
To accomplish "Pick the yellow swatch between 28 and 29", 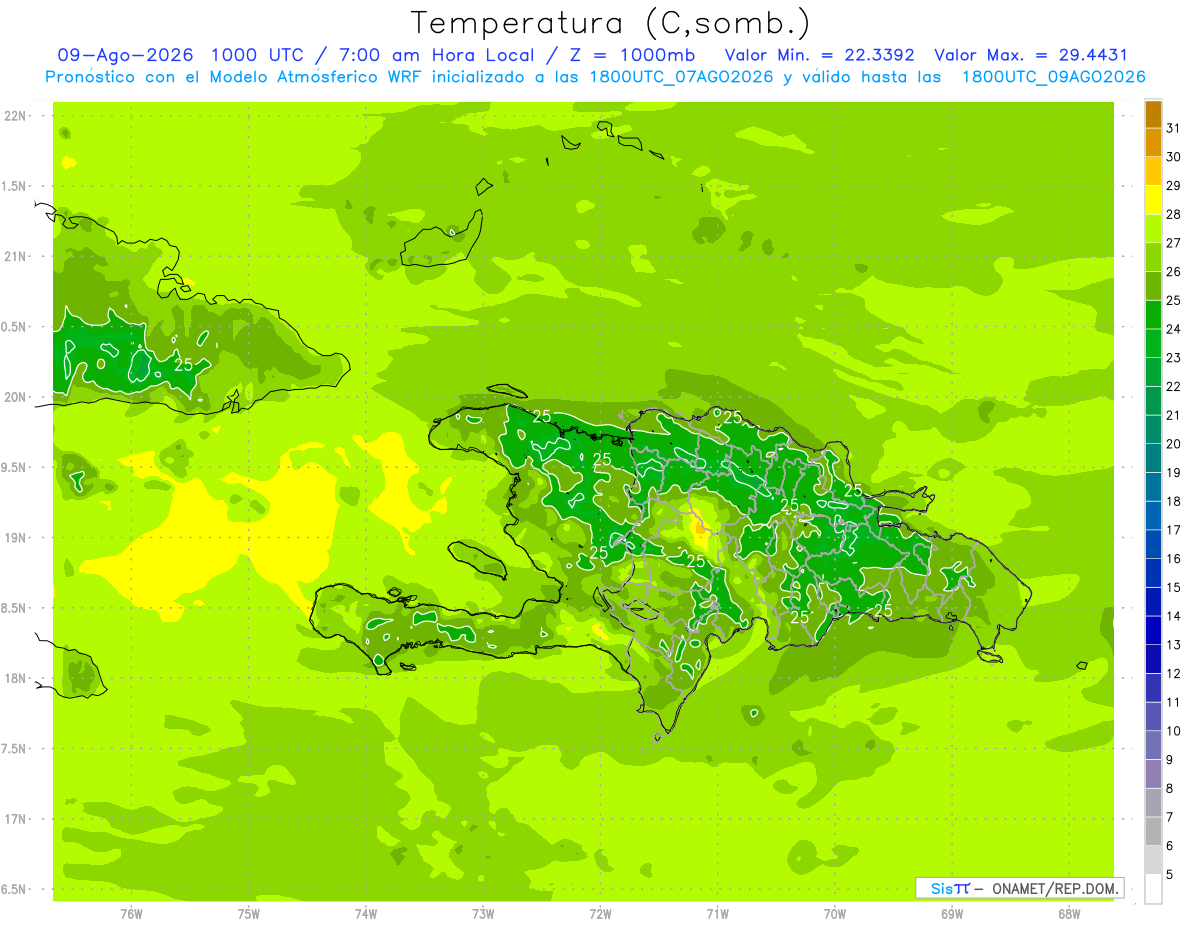I will (1153, 200).
